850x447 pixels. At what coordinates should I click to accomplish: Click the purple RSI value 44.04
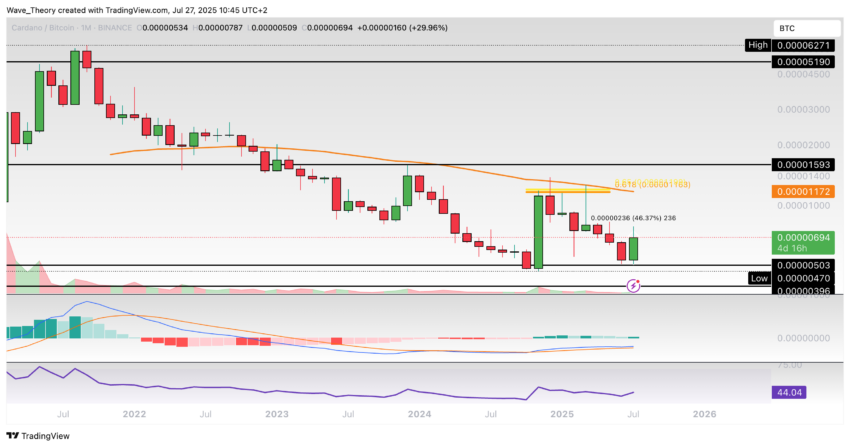(x=789, y=392)
